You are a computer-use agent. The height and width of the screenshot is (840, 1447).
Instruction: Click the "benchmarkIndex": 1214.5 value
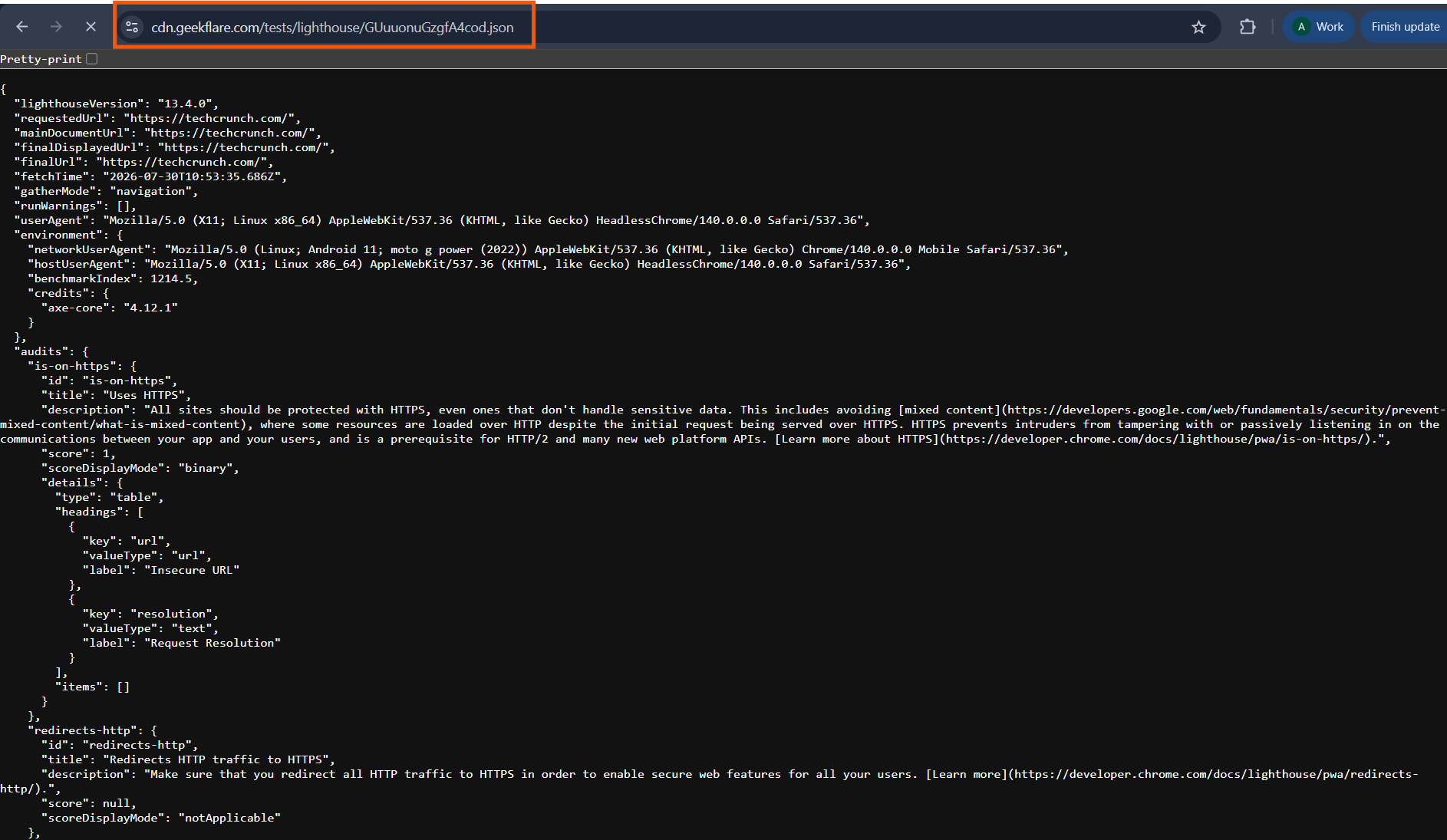coord(170,278)
